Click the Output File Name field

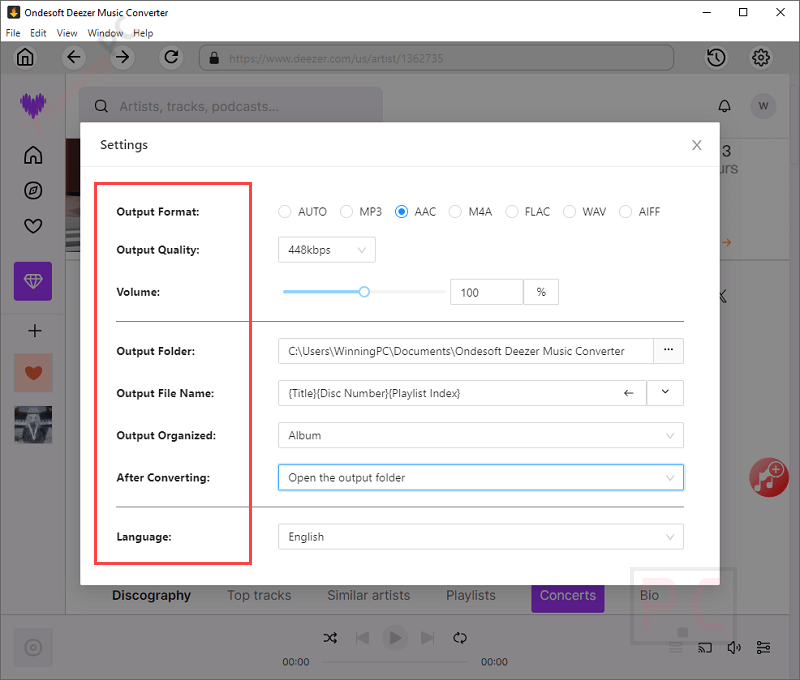point(462,393)
